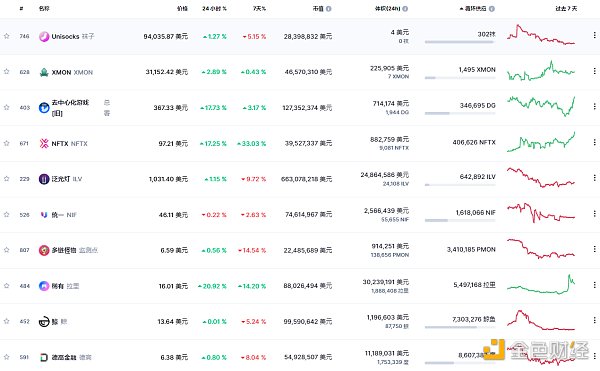Sort by the circulating supply column header
600x371 pixels.
(x=474, y=8)
